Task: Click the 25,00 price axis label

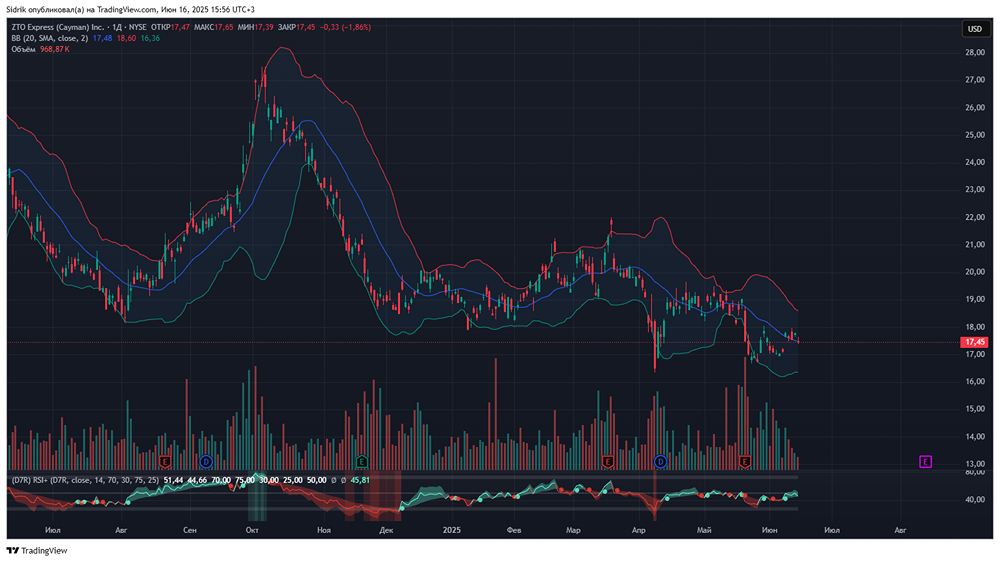Action: pos(975,135)
